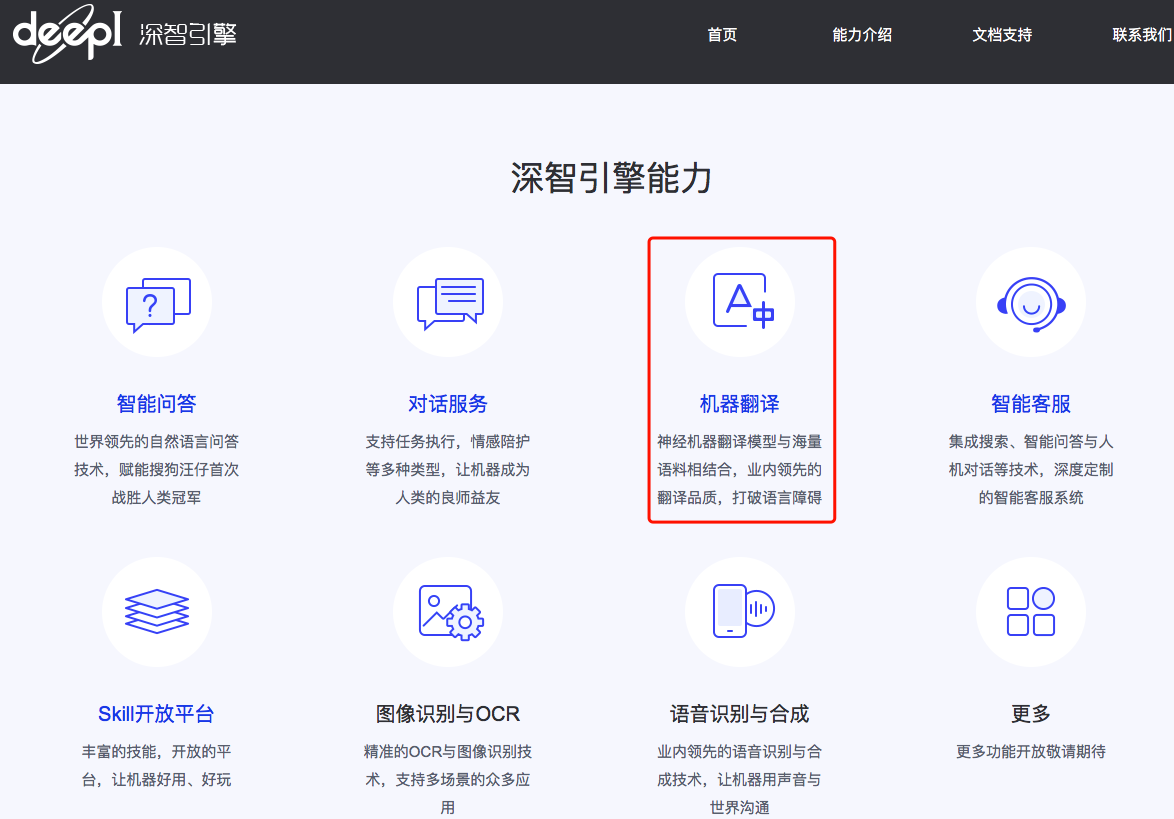Click the 语音识别与合成 phone voice icon

(740, 611)
